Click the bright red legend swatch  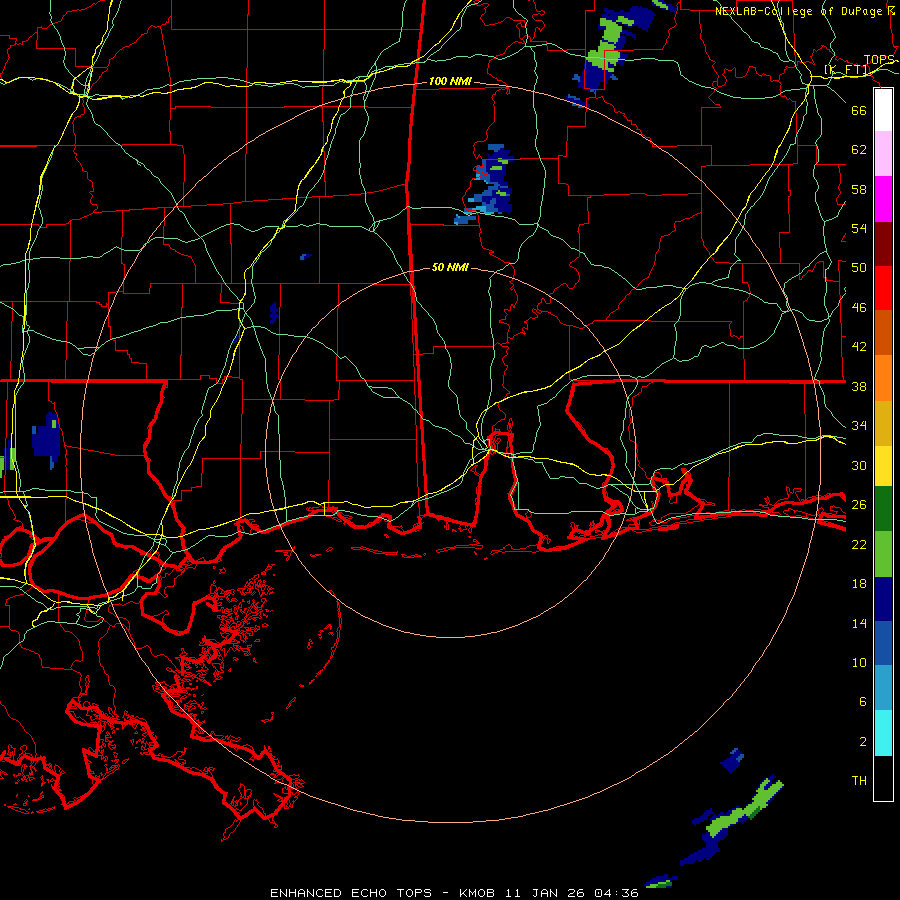pos(883,288)
